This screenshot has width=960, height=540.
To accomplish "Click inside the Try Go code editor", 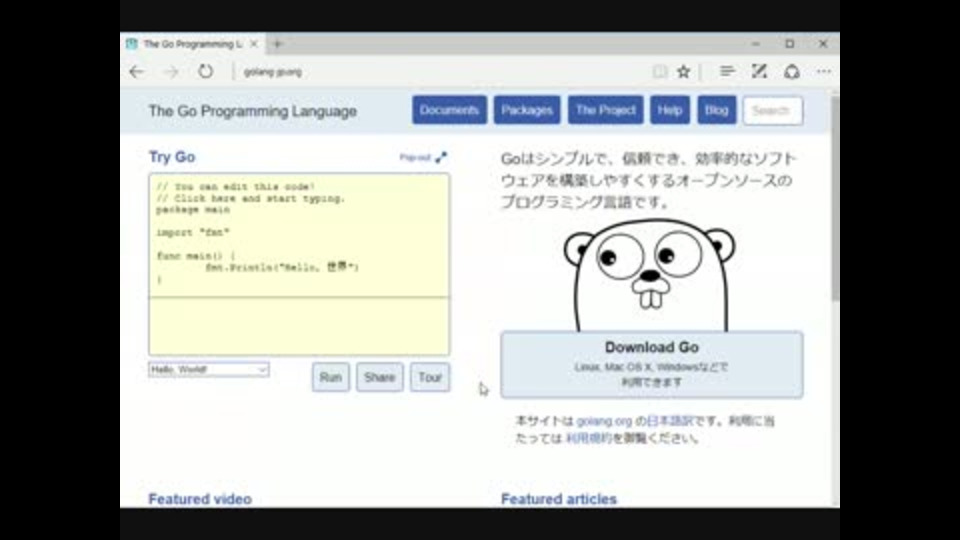I will (299, 235).
